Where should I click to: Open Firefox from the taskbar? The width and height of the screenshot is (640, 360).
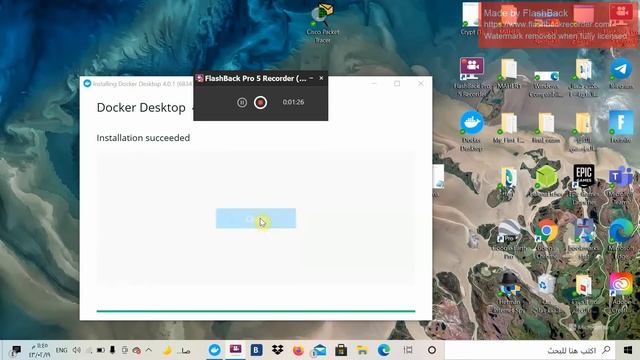click(298, 350)
